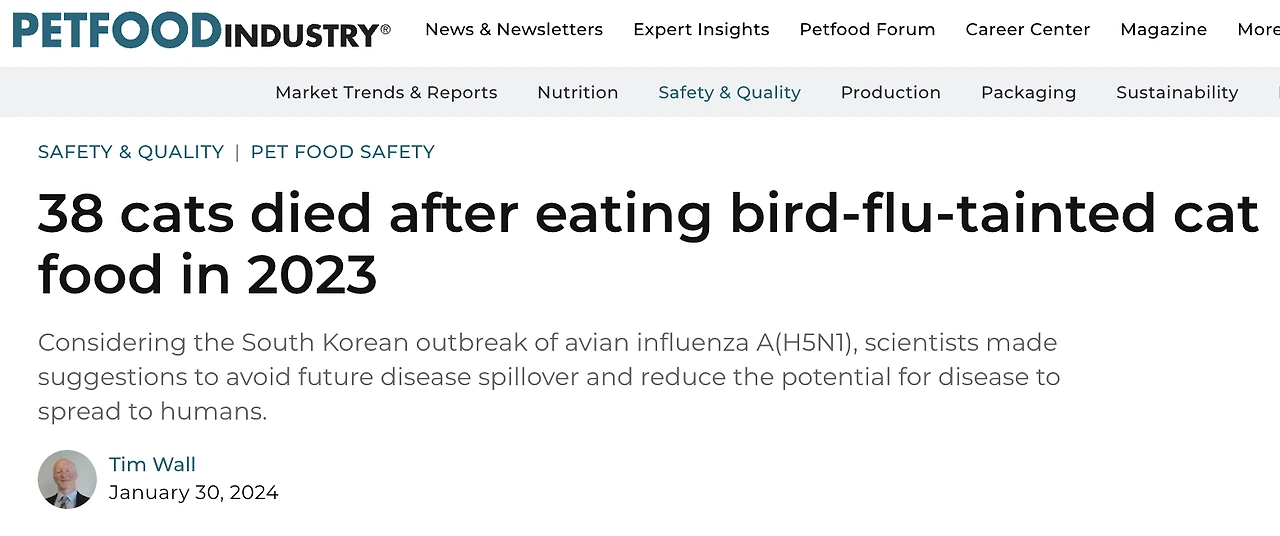This screenshot has width=1280, height=536.
Task: Click the January 30, 2024 date
Action: tap(194, 492)
